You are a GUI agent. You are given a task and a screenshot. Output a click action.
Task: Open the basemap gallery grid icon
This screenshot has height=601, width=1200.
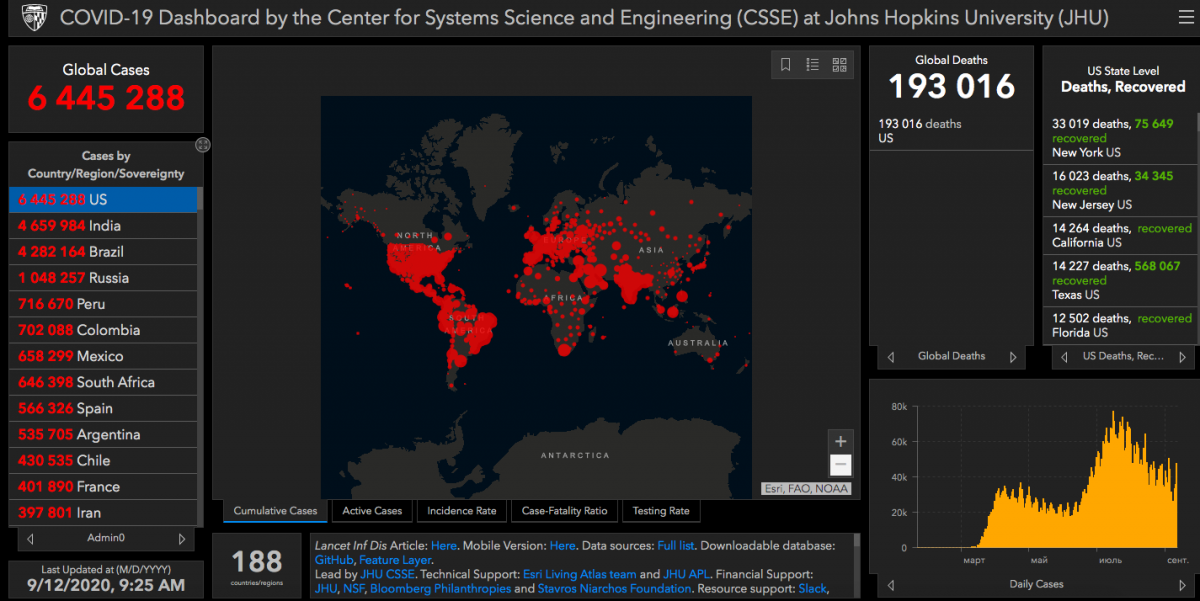pos(840,64)
